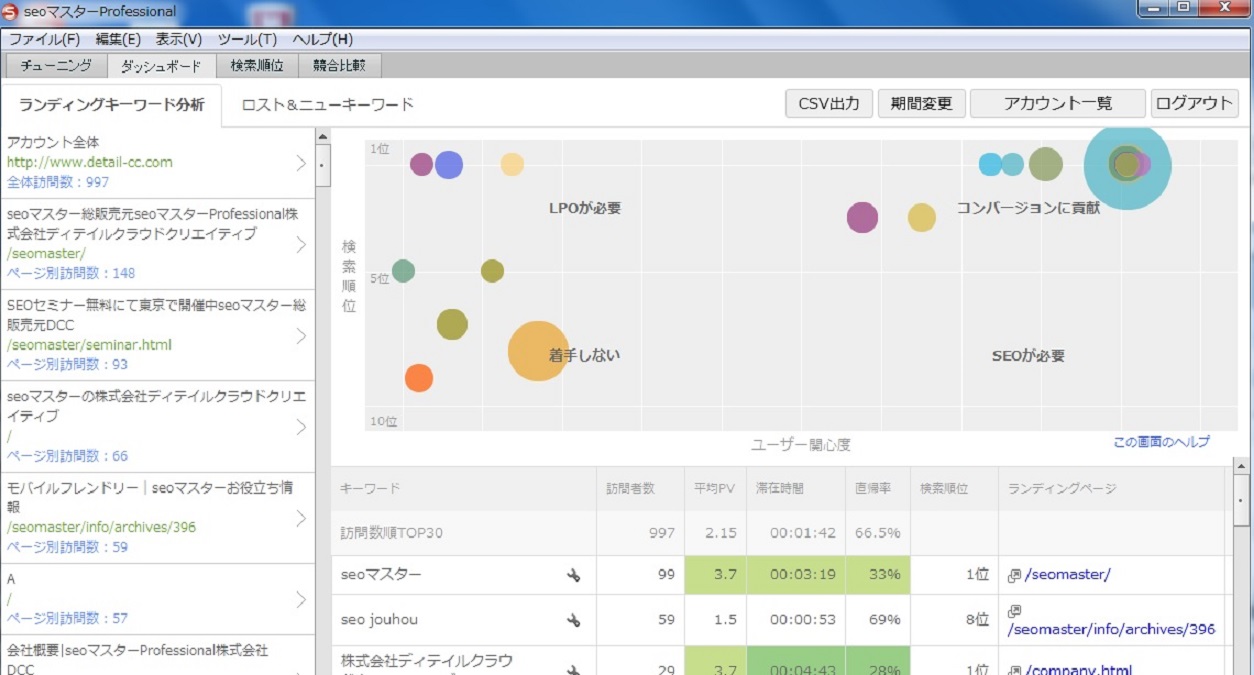Click the wrench icon beside seoマスター keyword
This screenshot has width=1254, height=675.
(573, 575)
